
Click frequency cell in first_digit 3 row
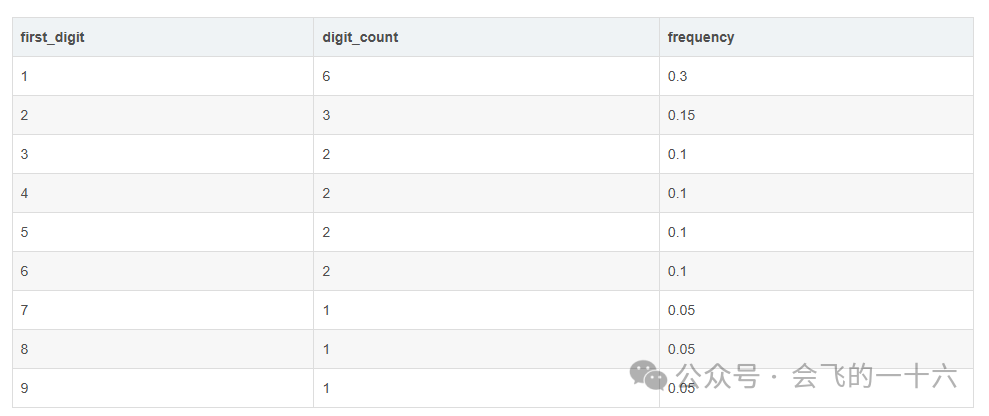[677, 154]
